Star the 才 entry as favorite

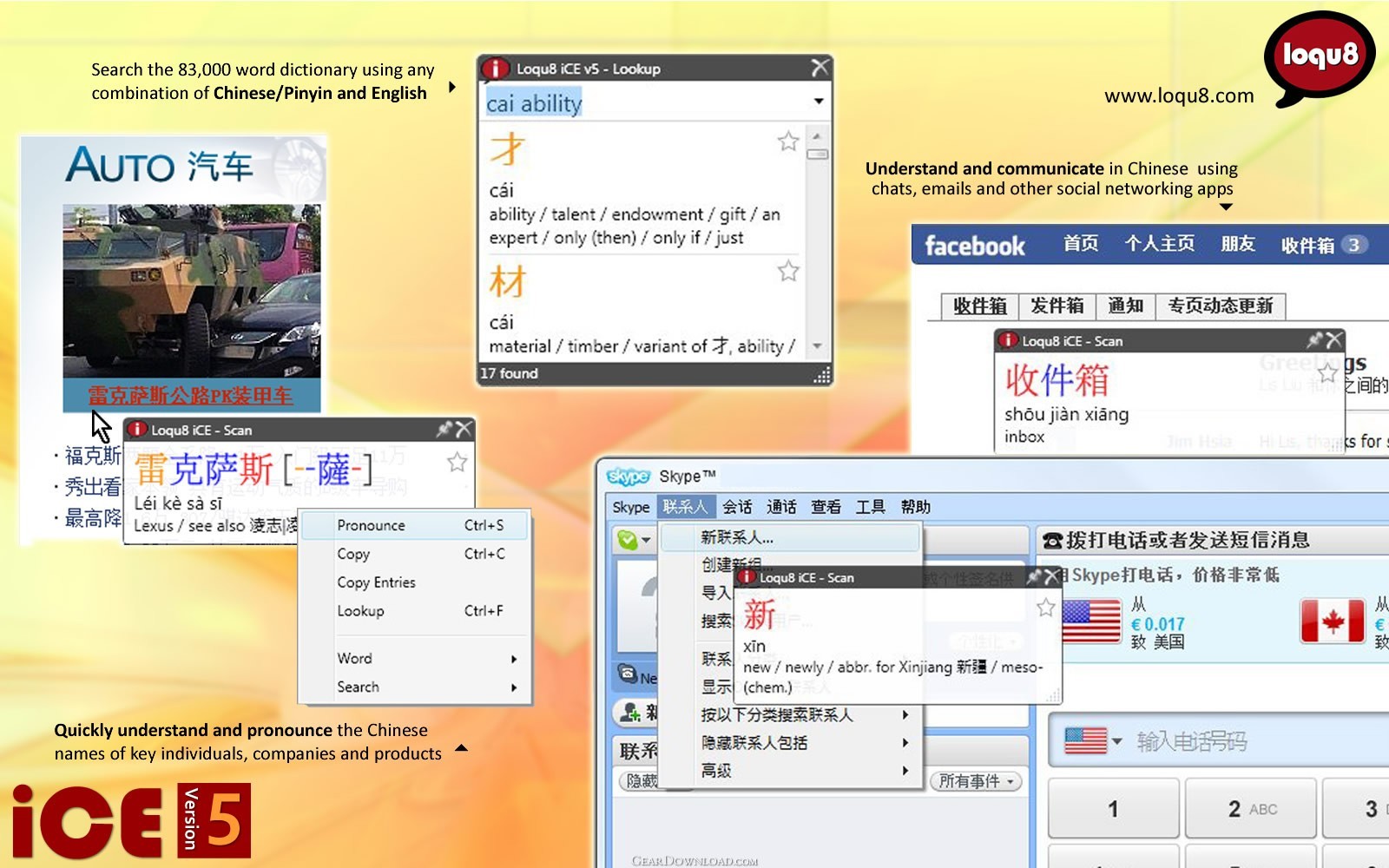click(788, 141)
